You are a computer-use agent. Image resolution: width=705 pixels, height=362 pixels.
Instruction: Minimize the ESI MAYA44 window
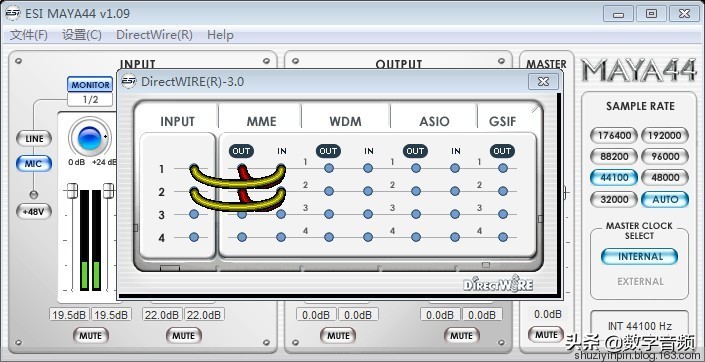click(x=618, y=14)
